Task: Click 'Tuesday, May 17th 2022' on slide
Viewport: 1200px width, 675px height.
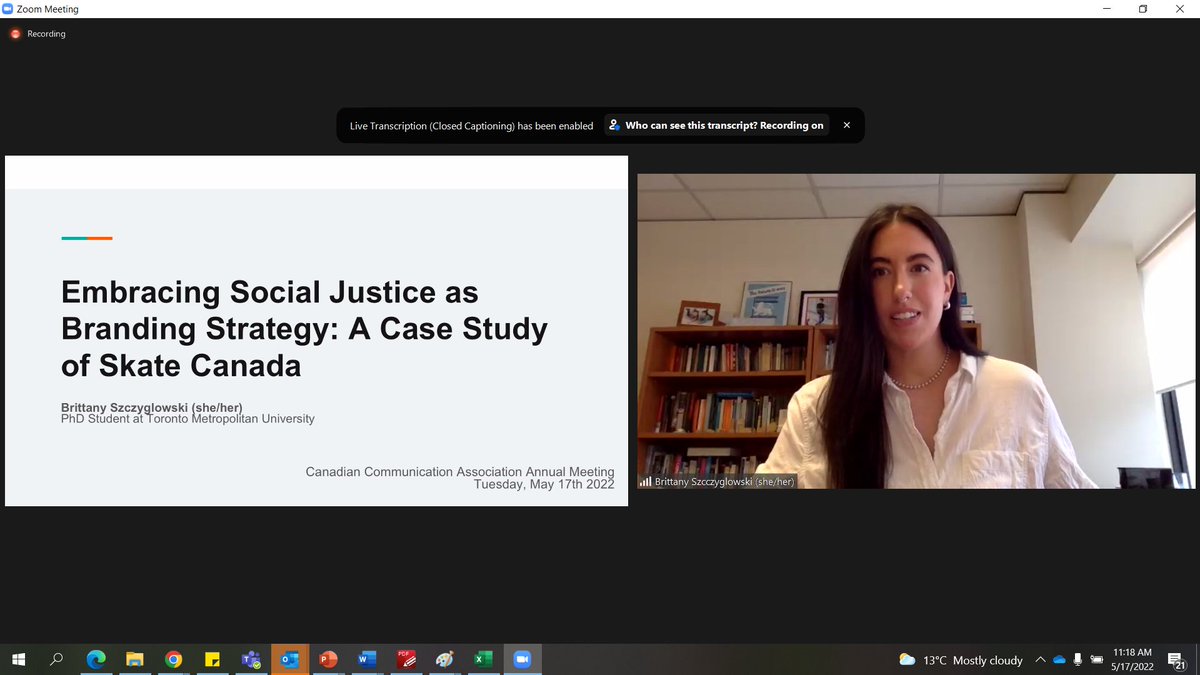Action: coord(544,484)
